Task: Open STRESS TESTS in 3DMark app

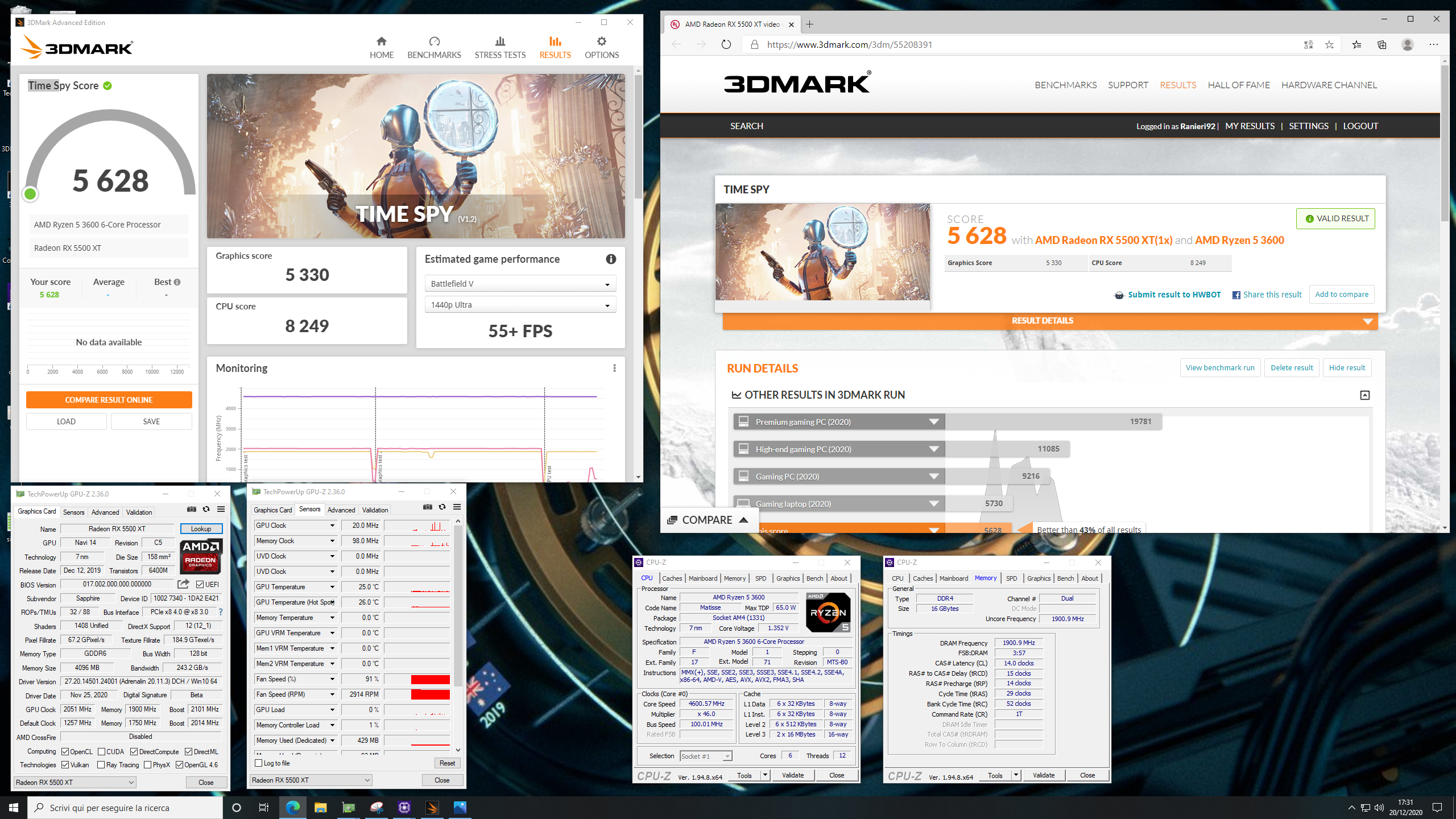Action: coord(500,48)
